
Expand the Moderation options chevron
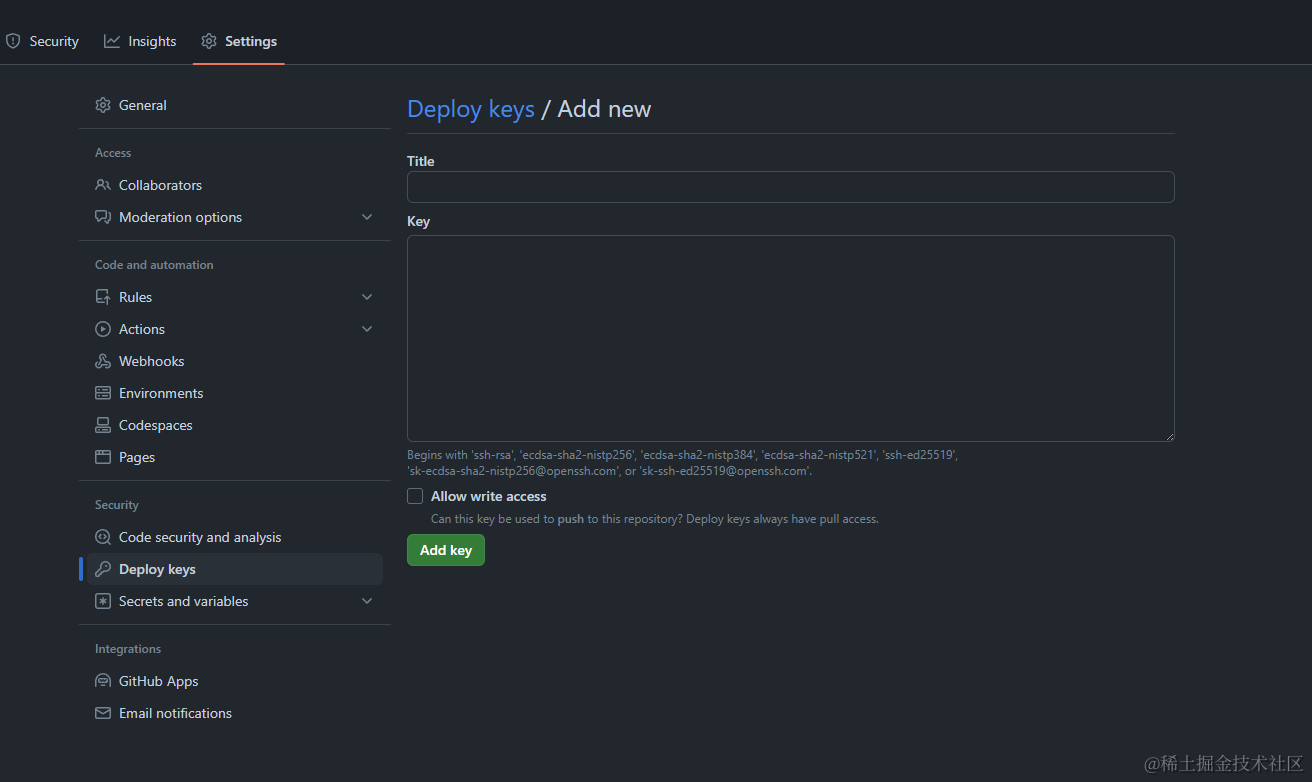367,217
